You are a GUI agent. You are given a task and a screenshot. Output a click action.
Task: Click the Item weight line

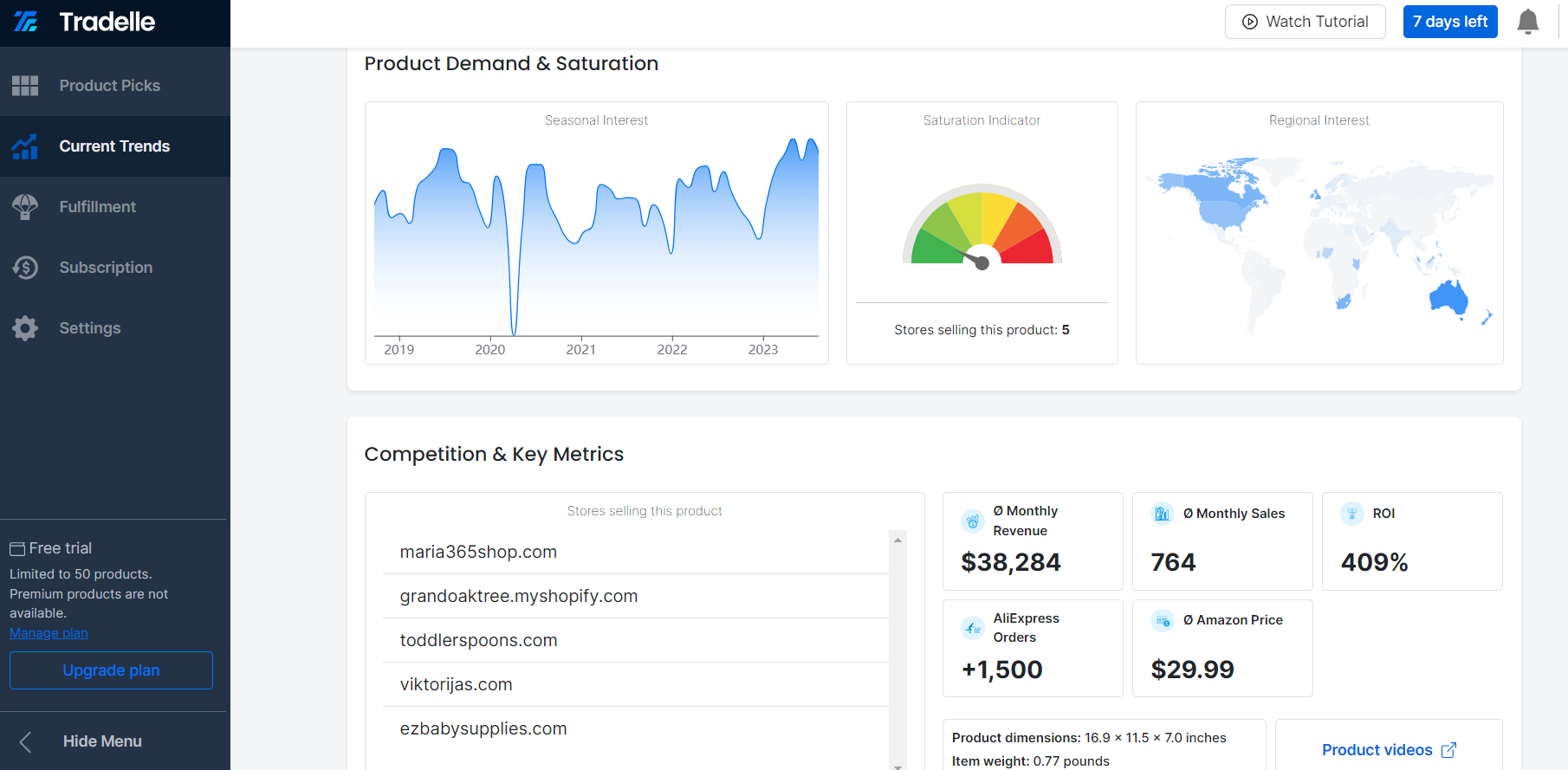(x=1030, y=761)
